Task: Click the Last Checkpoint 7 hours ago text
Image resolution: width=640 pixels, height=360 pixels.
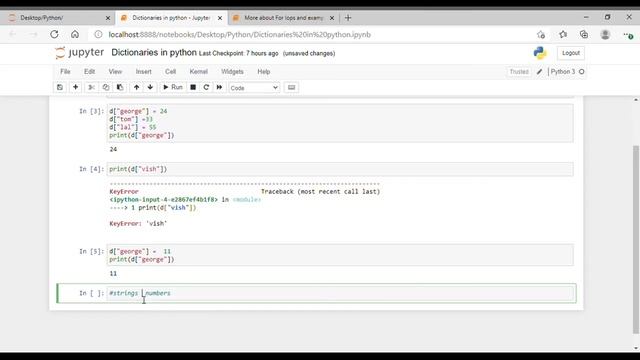Action: coord(239,53)
